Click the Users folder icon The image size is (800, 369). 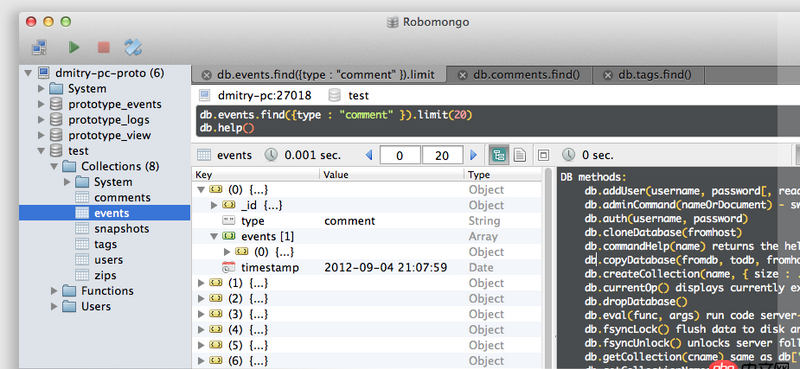69,306
